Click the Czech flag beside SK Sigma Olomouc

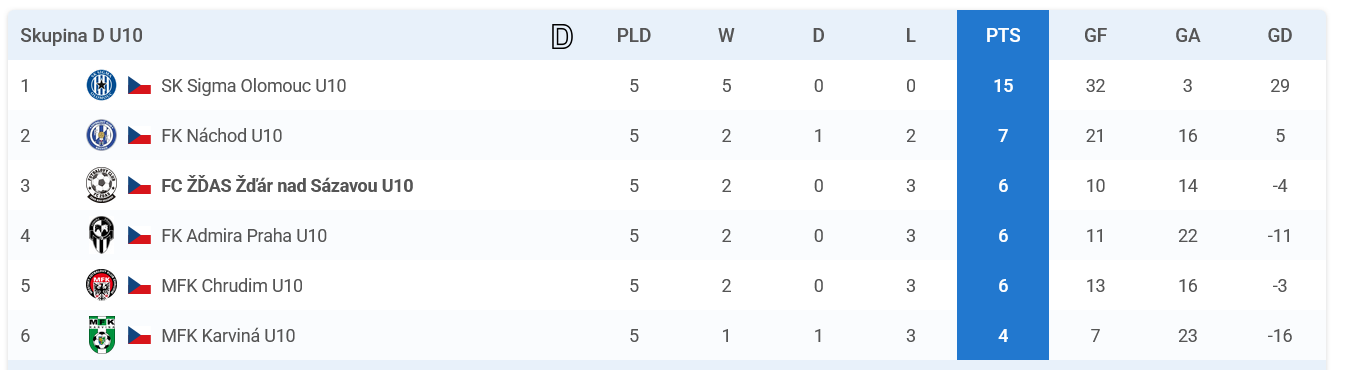139,86
